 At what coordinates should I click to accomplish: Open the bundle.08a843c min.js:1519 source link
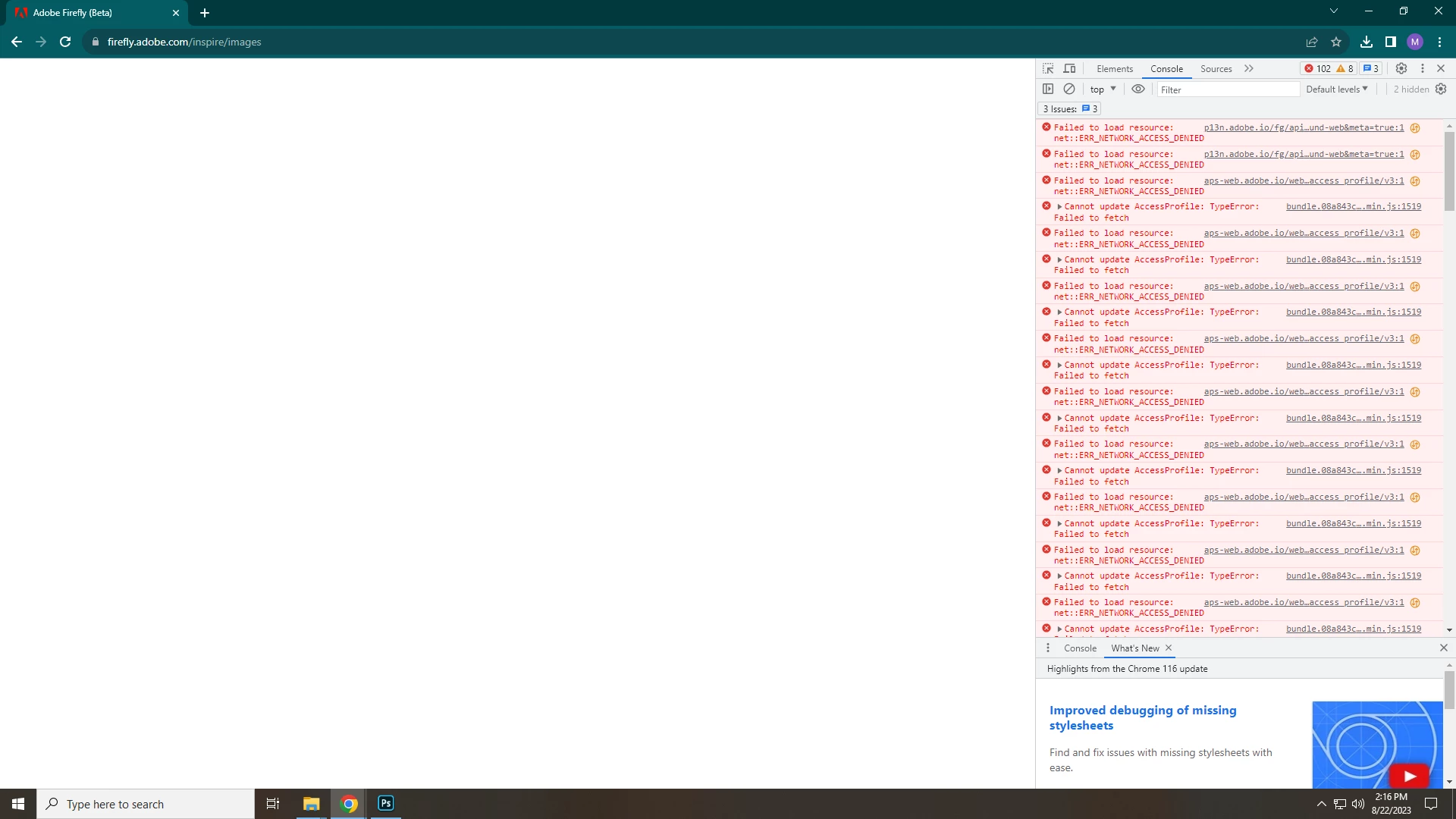point(1354,206)
